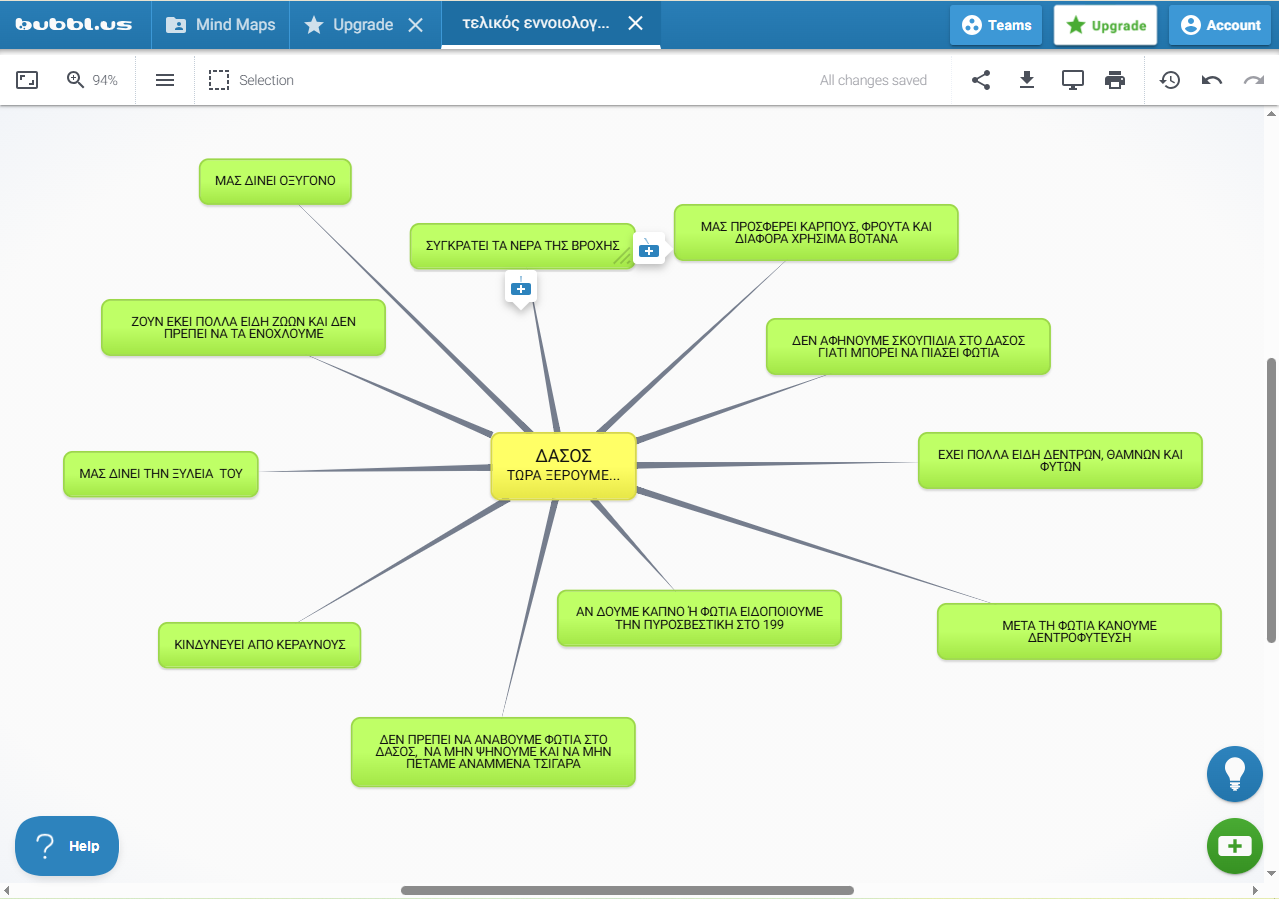Open the 94% zoom control

(x=92, y=80)
